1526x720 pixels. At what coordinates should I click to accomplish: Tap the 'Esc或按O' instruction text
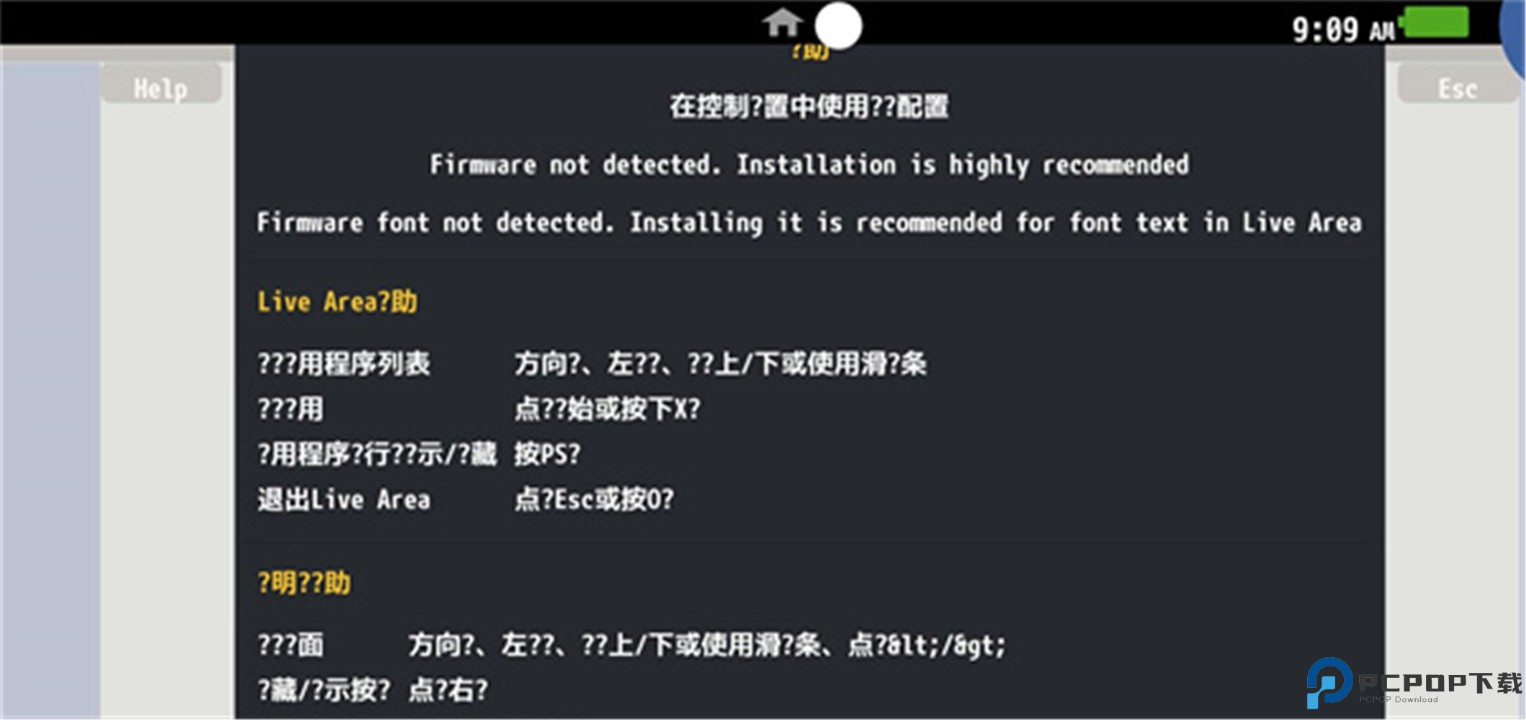click(595, 499)
